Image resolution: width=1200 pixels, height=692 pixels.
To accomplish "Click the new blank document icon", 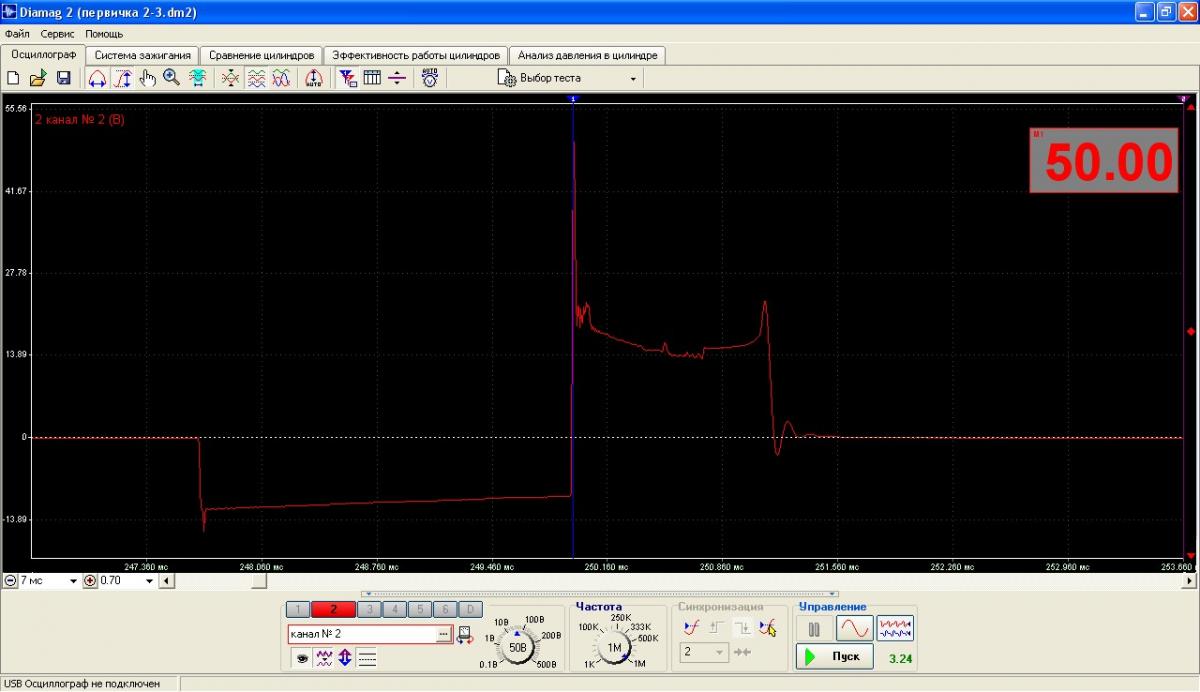I will pyautogui.click(x=14, y=78).
